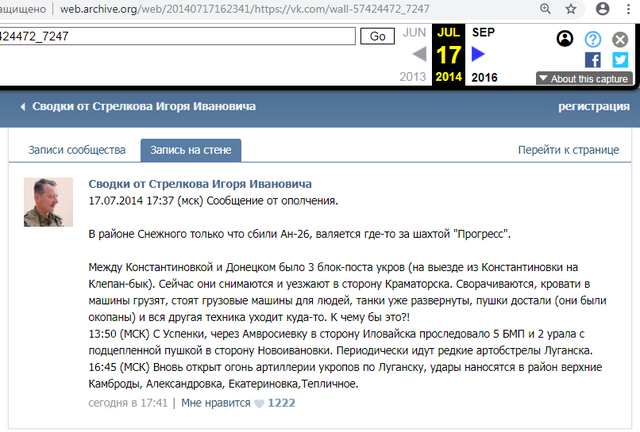Click 'Мне нравится' like link
Viewport: 640px width, 432px height.
(x=216, y=403)
